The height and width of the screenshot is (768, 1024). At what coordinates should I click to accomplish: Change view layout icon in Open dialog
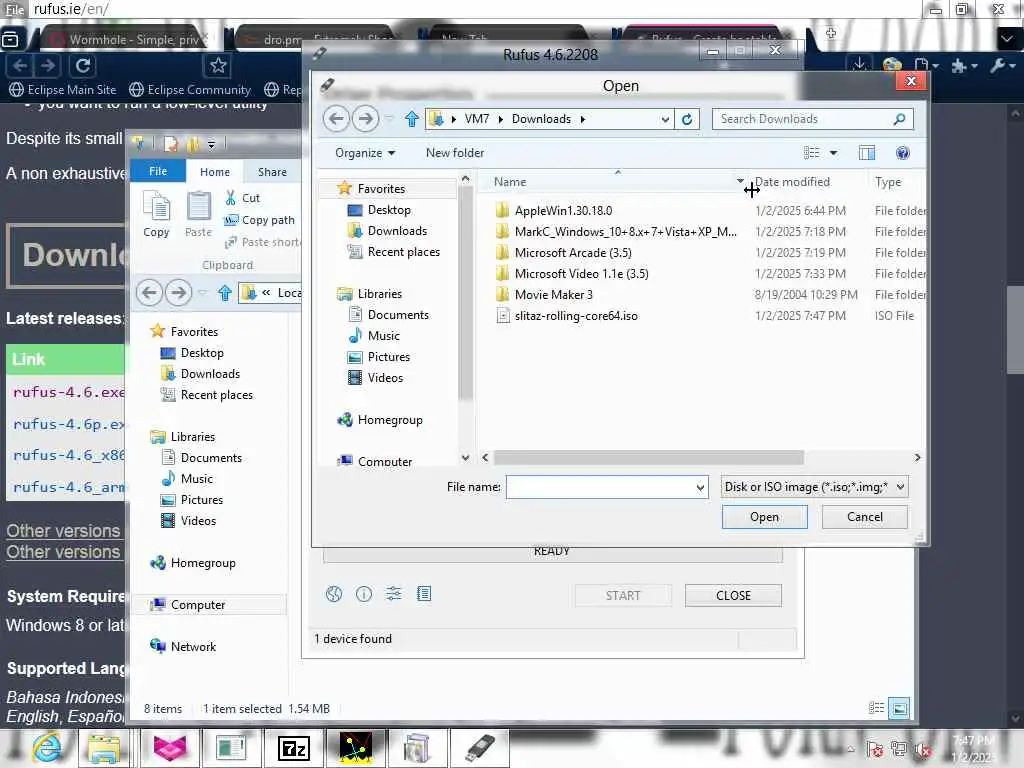pos(812,153)
